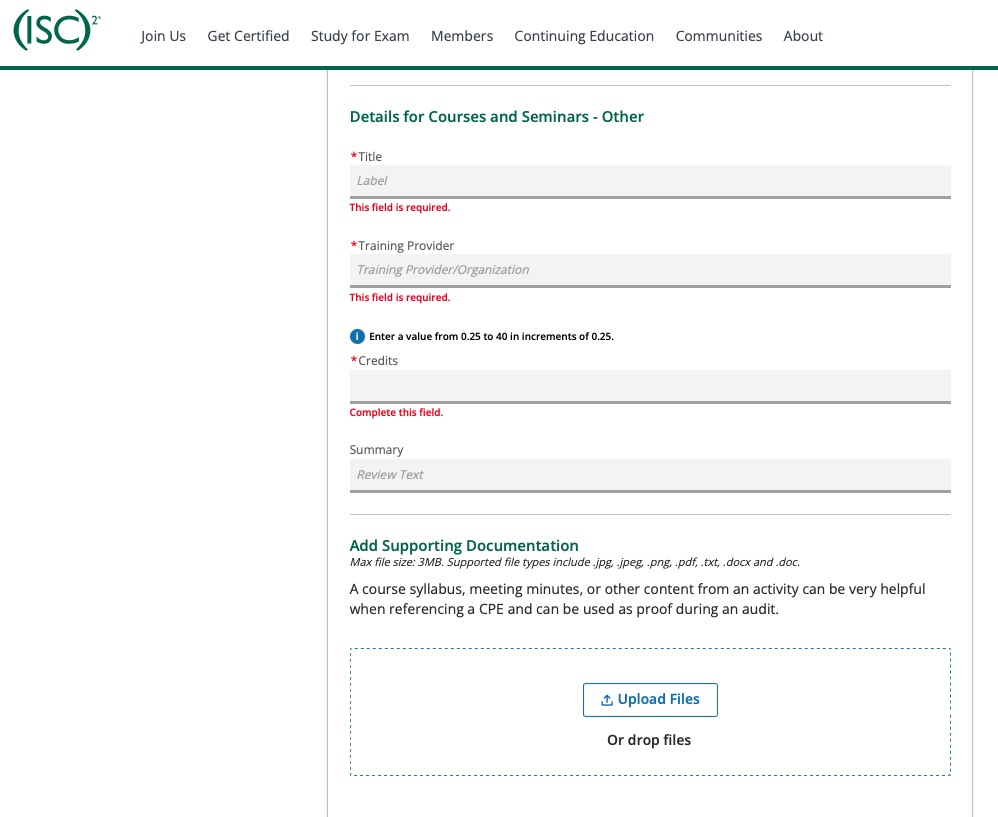Click the 'Add Supporting Documentation' heading
This screenshot has height=817, width=998.
point(464,545)
